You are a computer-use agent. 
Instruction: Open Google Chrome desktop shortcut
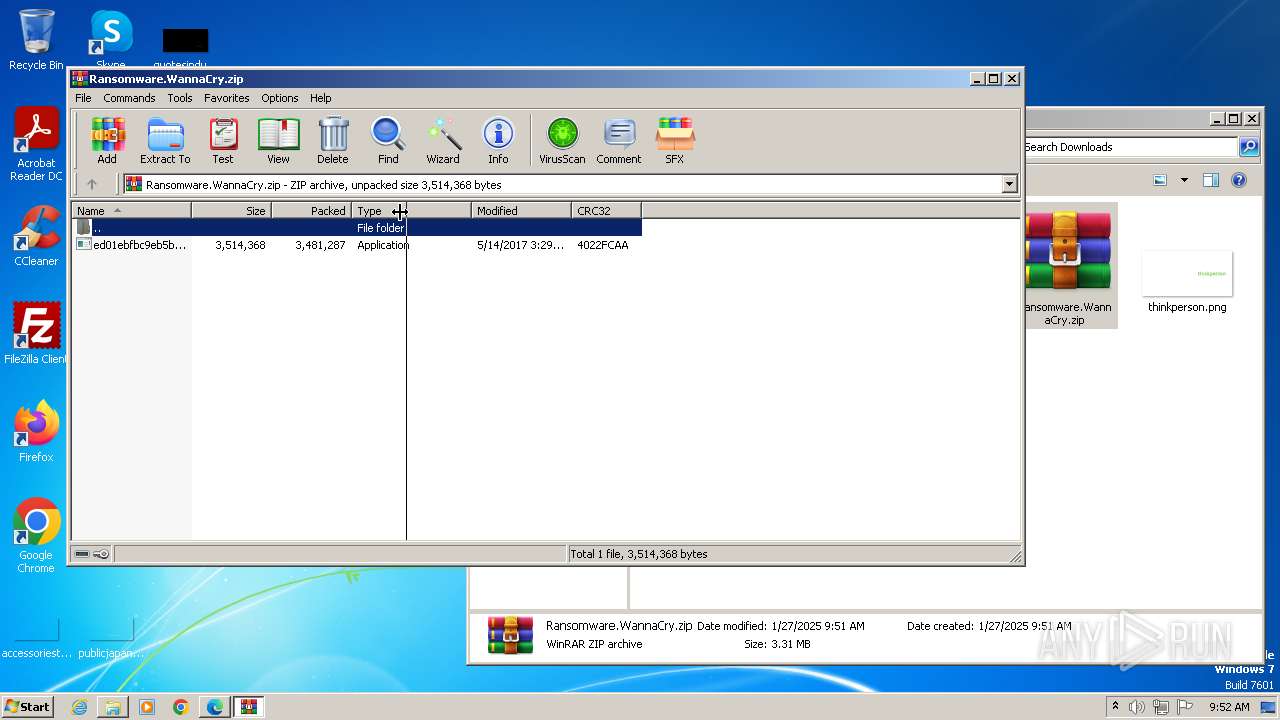tap(36, 536)
